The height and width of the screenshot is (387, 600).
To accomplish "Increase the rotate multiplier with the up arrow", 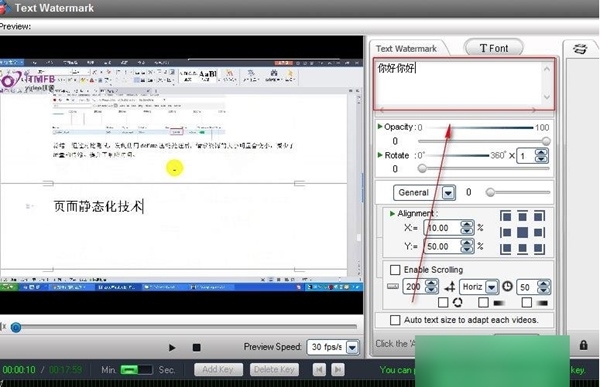I will [541, 152].
